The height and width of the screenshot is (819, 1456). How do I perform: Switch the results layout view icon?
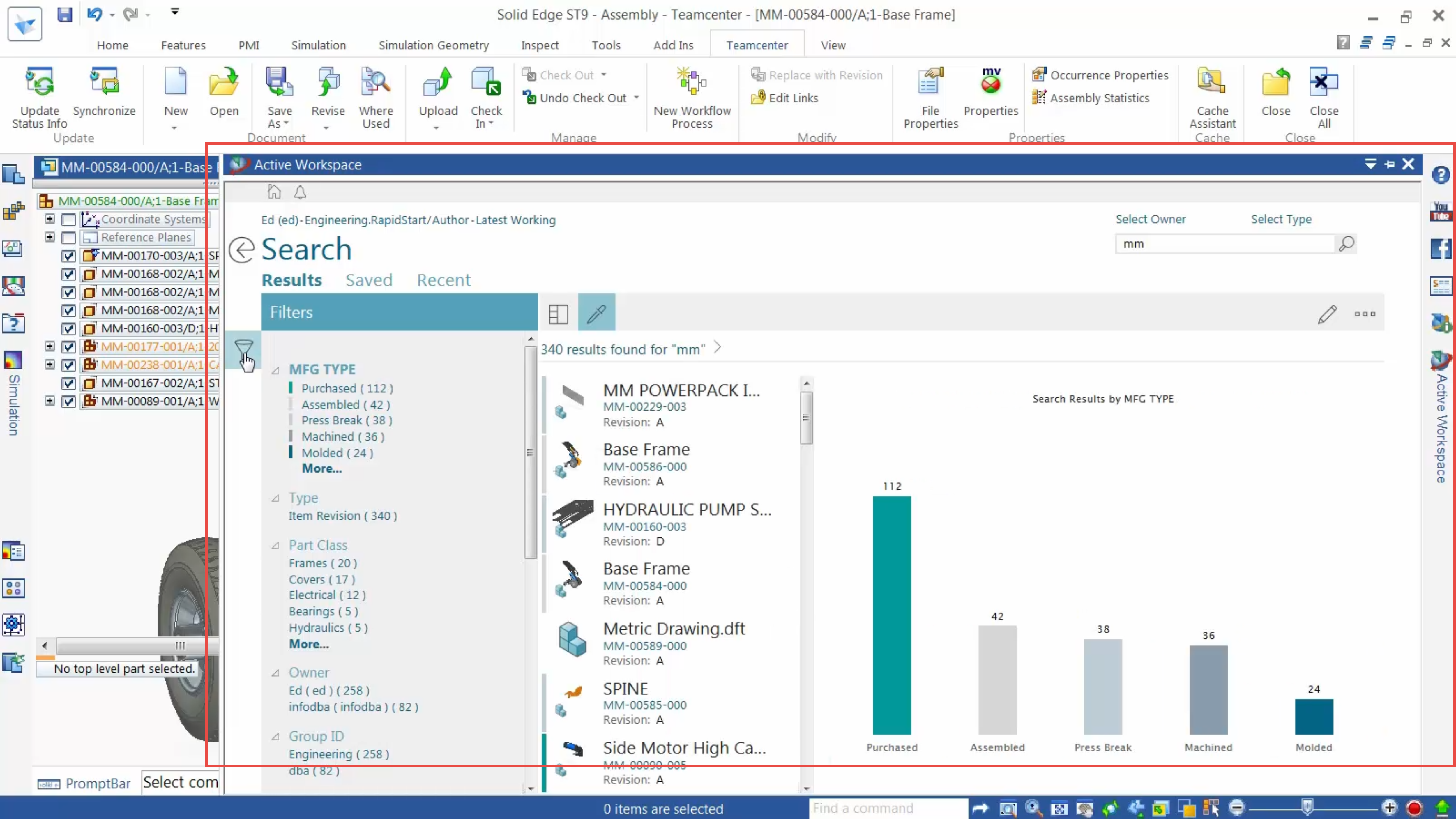pos(558,314)
